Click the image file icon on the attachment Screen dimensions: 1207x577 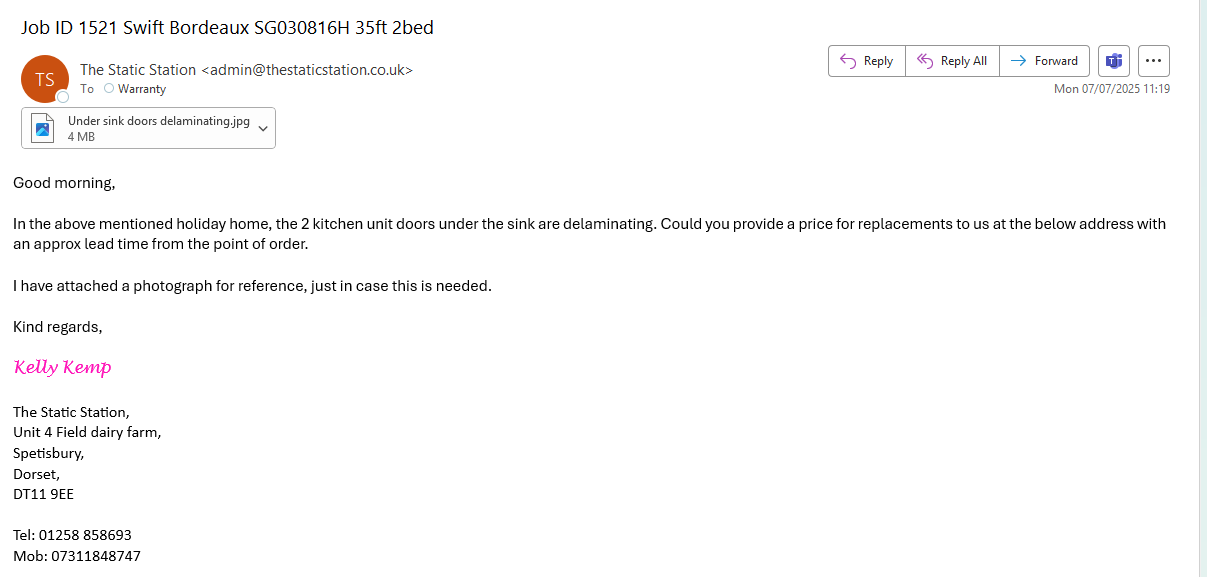[x=43, y=128]
